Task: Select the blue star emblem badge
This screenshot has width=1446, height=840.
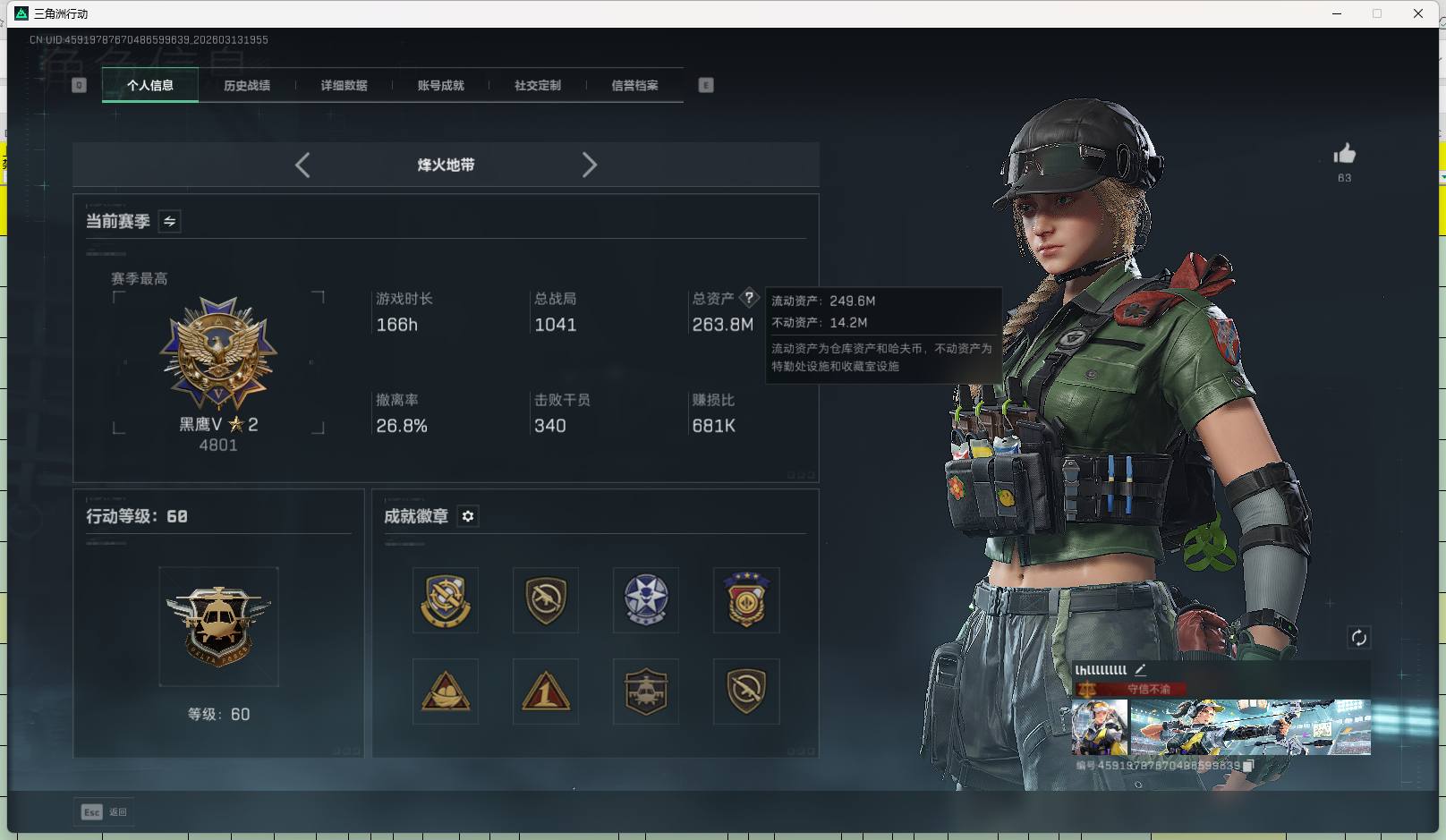Action: coord(645,600)
